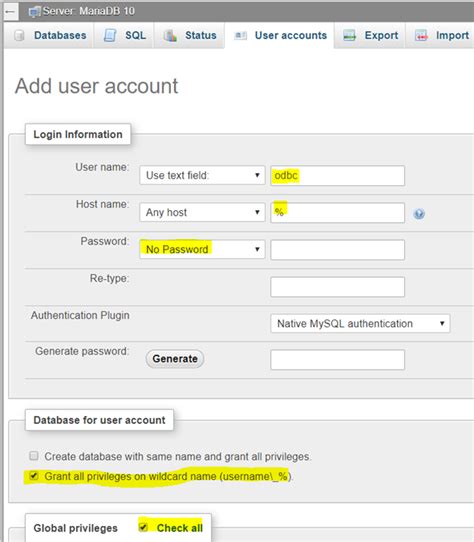Expand the 'No Password' dropdown

pos(202,249)
